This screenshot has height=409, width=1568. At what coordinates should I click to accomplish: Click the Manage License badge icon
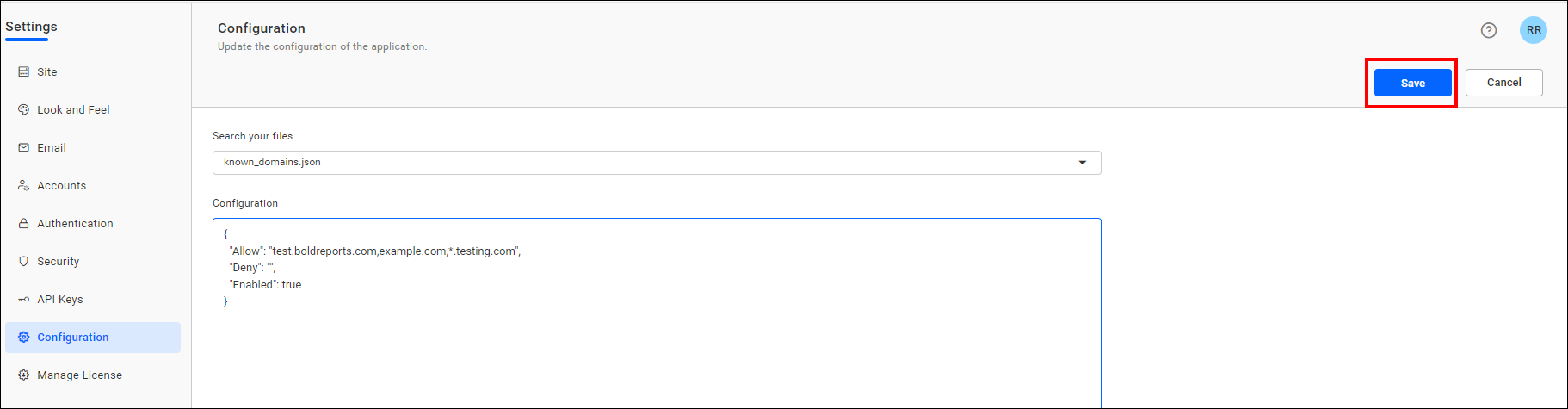pos(24,375)
